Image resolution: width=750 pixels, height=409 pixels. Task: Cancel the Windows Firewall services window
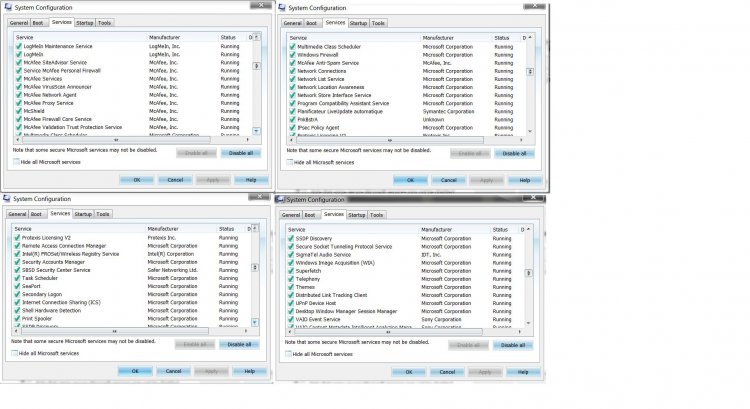pos(449,180)
